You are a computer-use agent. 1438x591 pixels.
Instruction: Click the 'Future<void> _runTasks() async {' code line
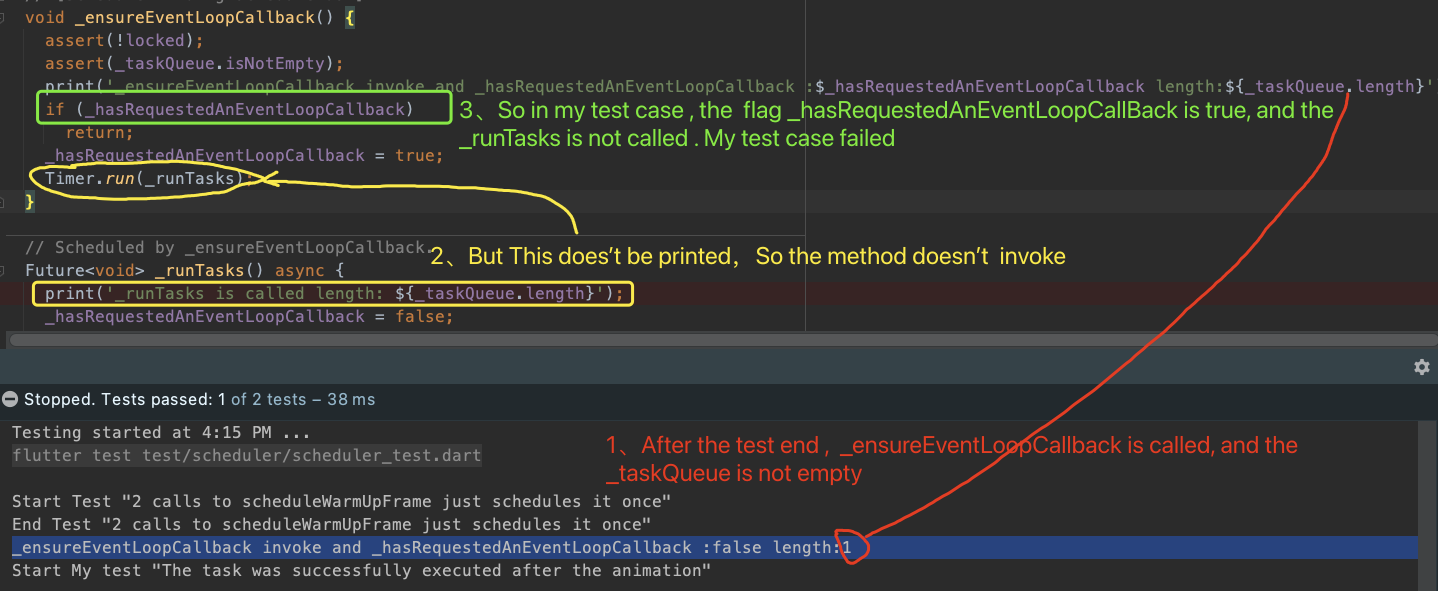(184, 270)
